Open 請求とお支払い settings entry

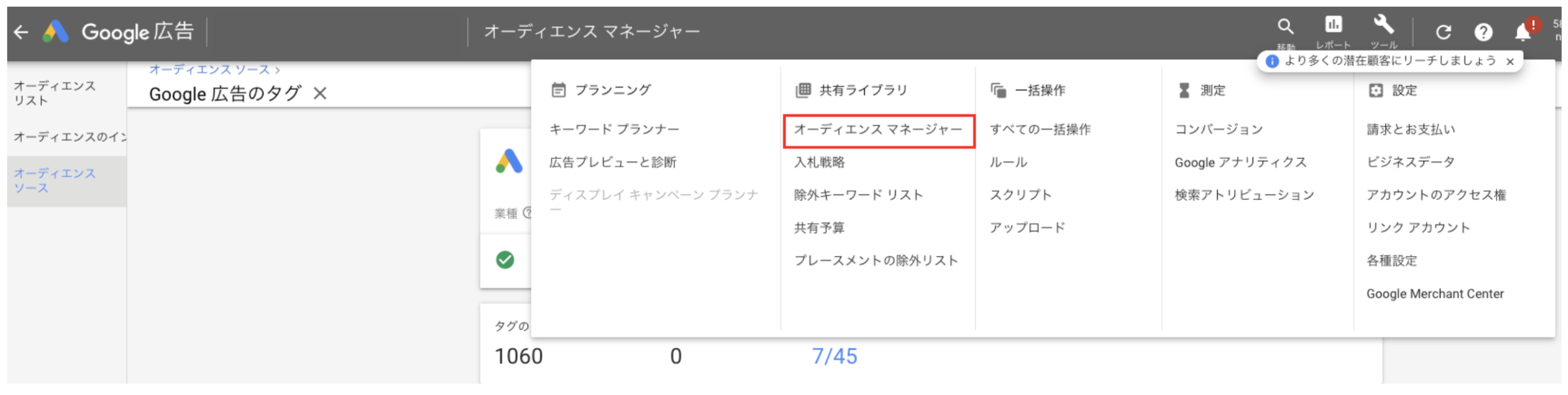pos(1410,130)
